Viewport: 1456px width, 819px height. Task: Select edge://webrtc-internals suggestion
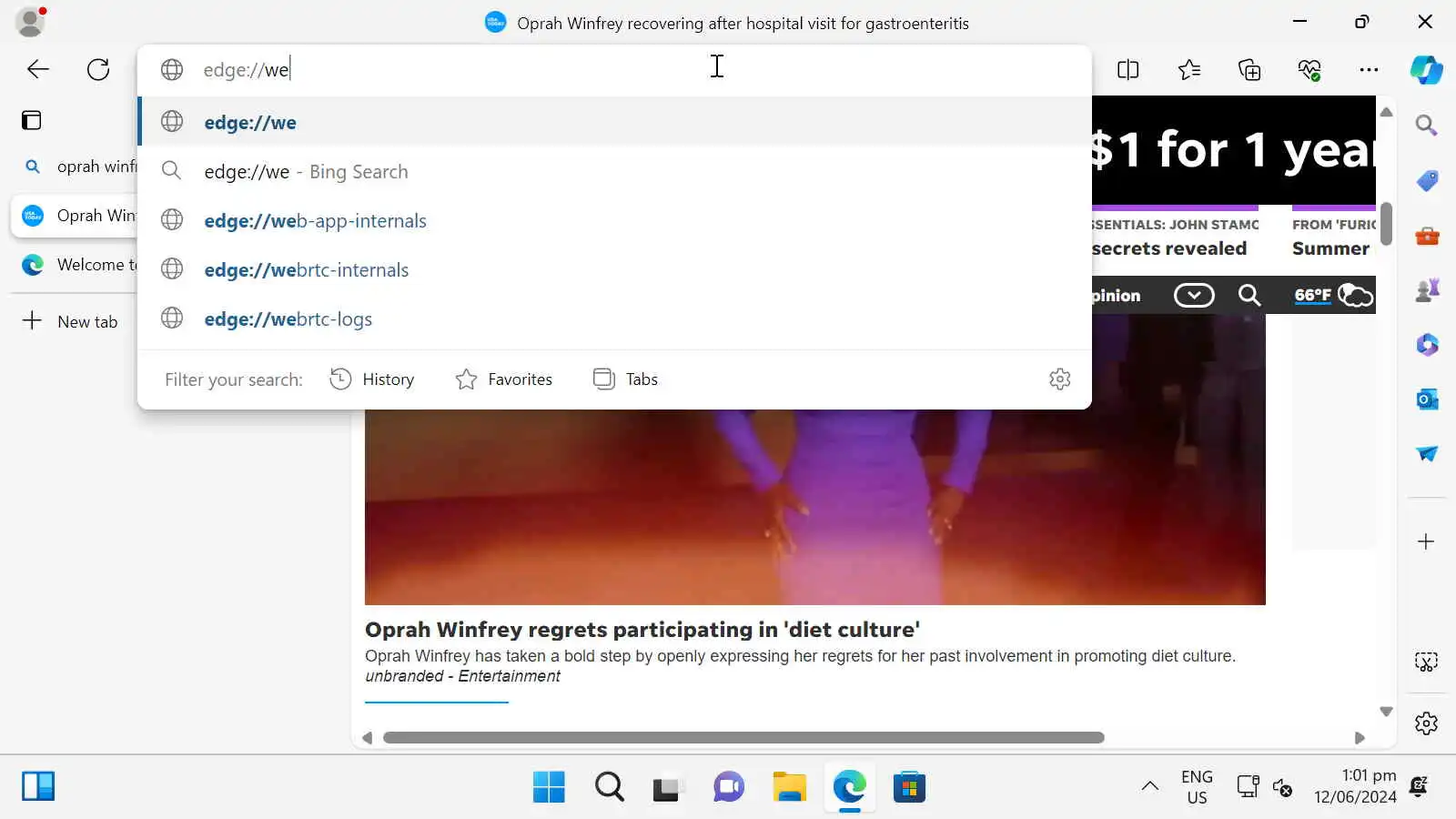tap(615, 269)
